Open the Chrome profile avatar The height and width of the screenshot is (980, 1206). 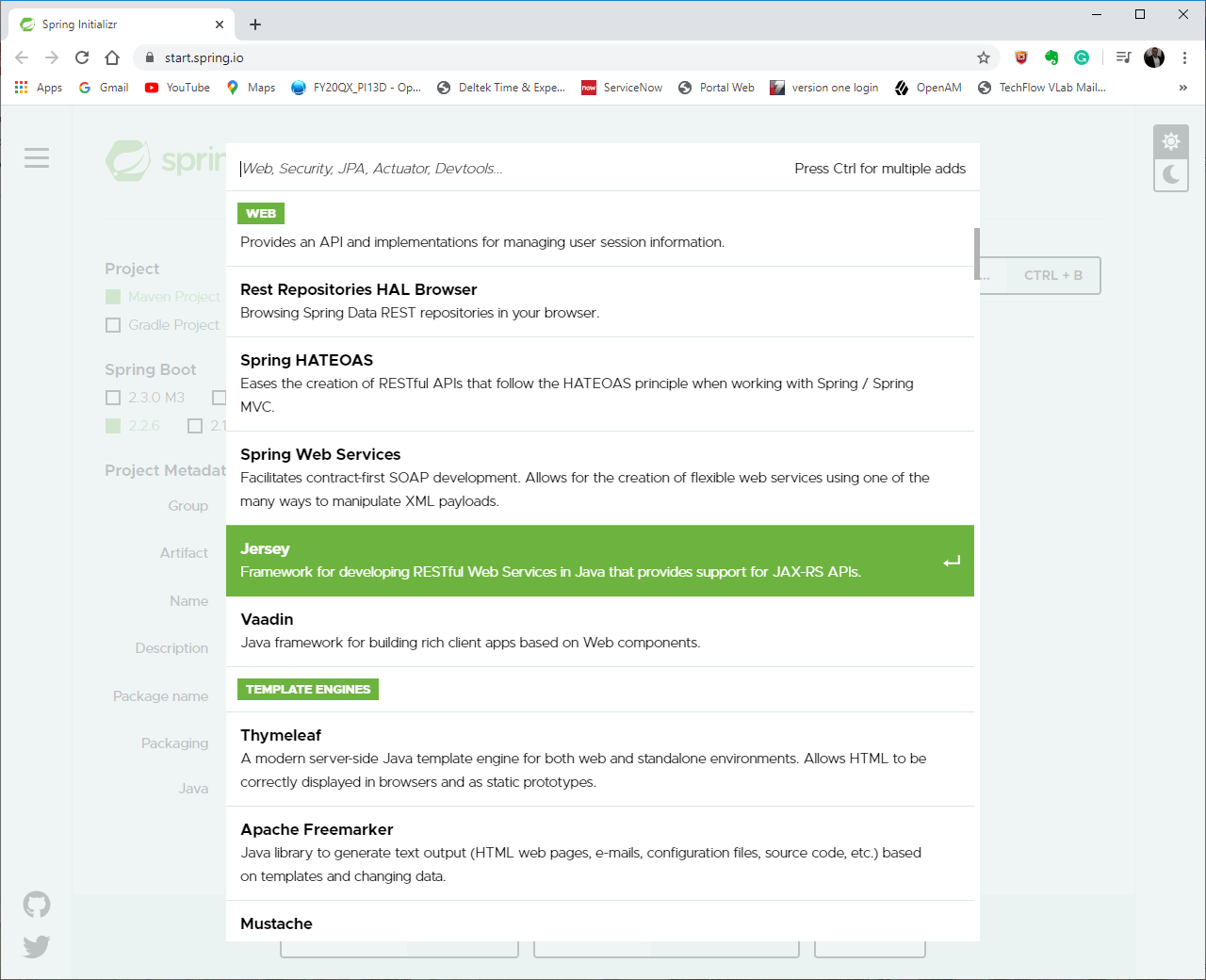(1154, 57)
